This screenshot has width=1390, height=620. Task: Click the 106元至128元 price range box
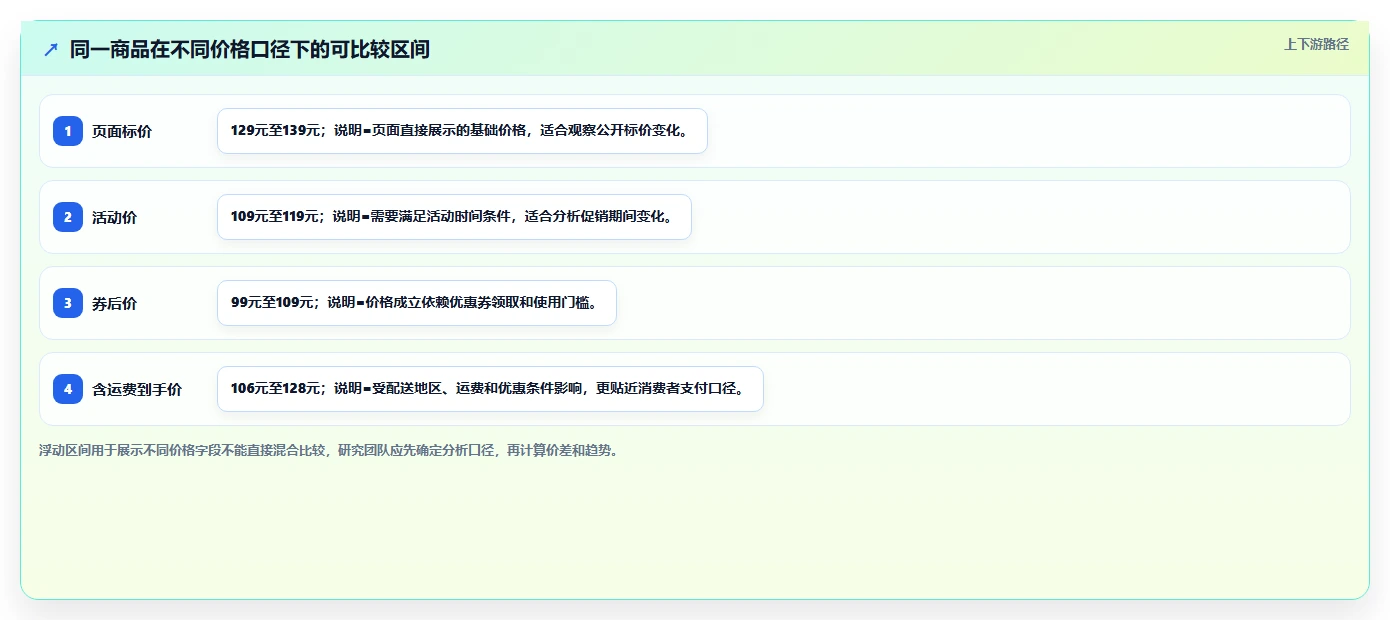tap(490, 389)
